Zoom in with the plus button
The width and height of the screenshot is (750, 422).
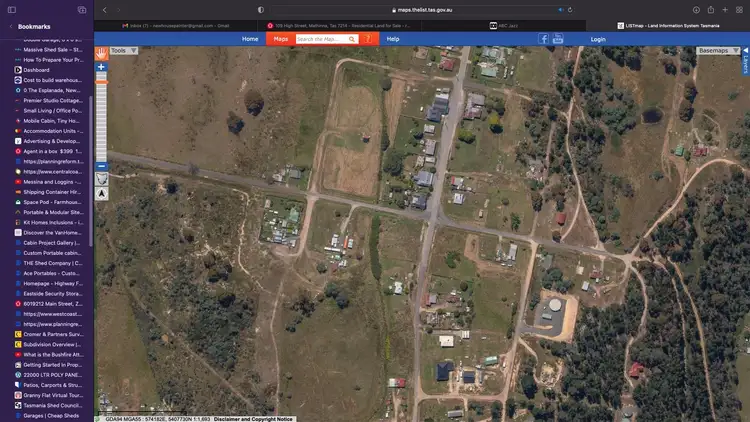pyautogui.click(x=101, y=67)
